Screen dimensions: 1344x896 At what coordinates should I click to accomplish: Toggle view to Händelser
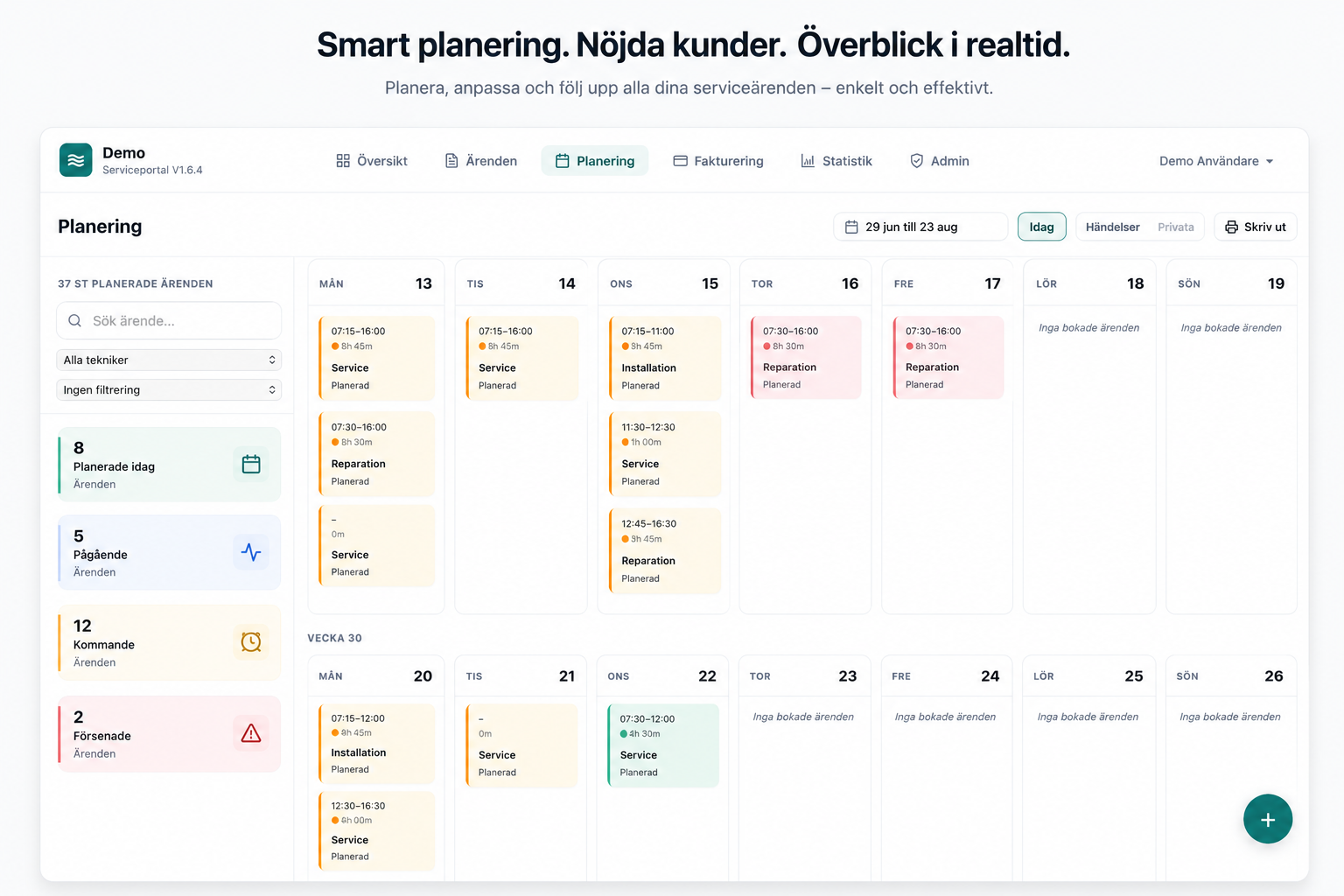pyautogui.click(x=1112, y=227)
